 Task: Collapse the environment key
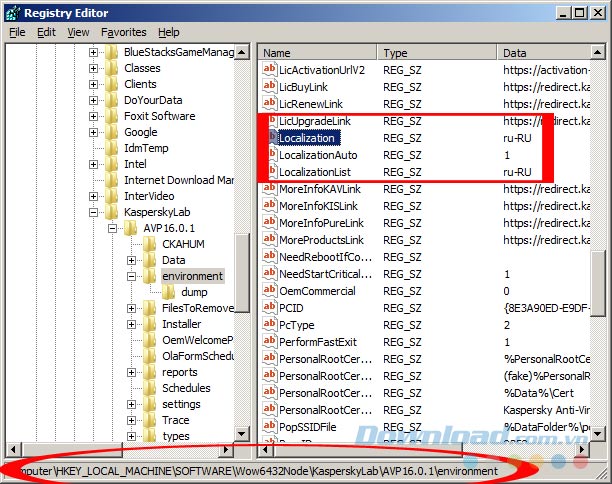coord(132,276)
